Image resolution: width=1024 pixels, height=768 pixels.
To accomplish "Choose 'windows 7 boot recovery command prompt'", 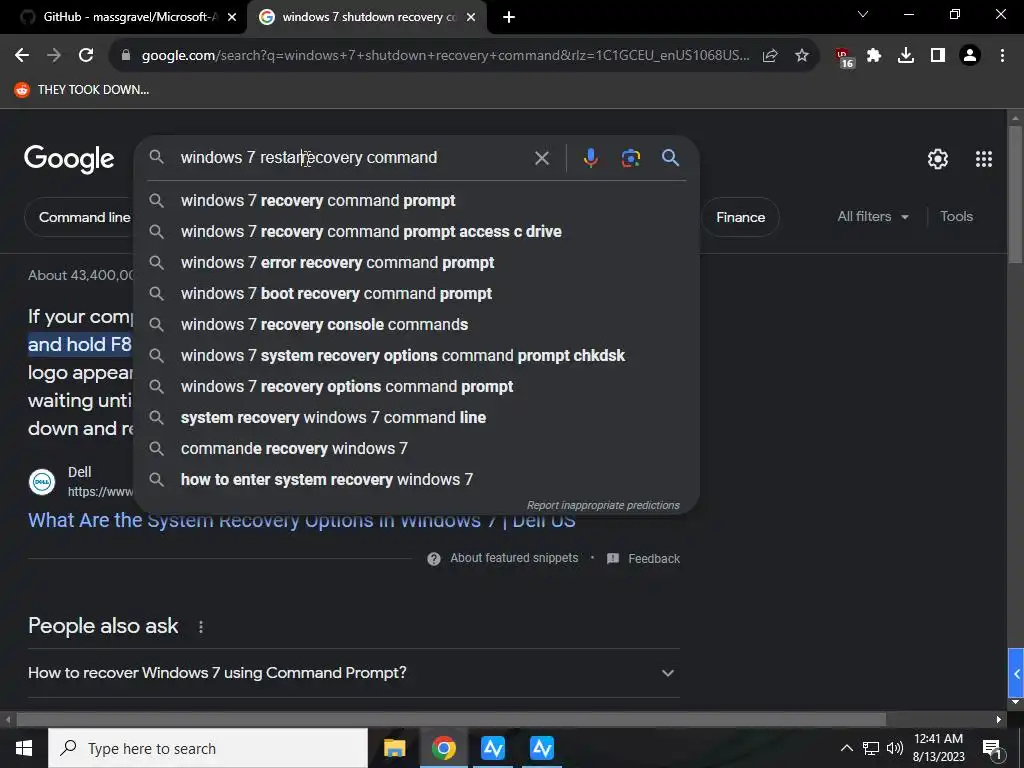I will tap(416, 294).
